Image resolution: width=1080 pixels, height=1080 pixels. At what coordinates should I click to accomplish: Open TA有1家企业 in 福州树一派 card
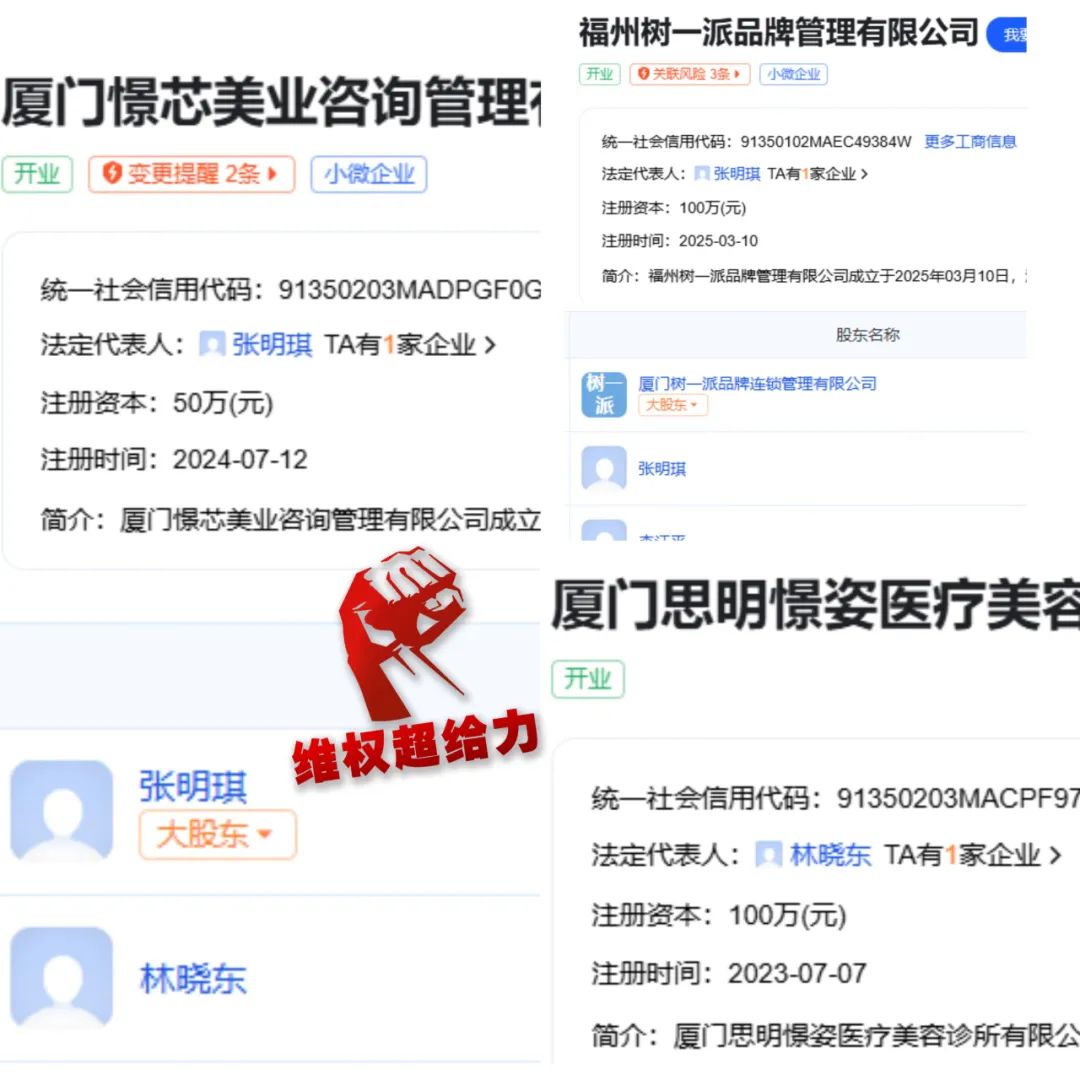coord(817,174)
